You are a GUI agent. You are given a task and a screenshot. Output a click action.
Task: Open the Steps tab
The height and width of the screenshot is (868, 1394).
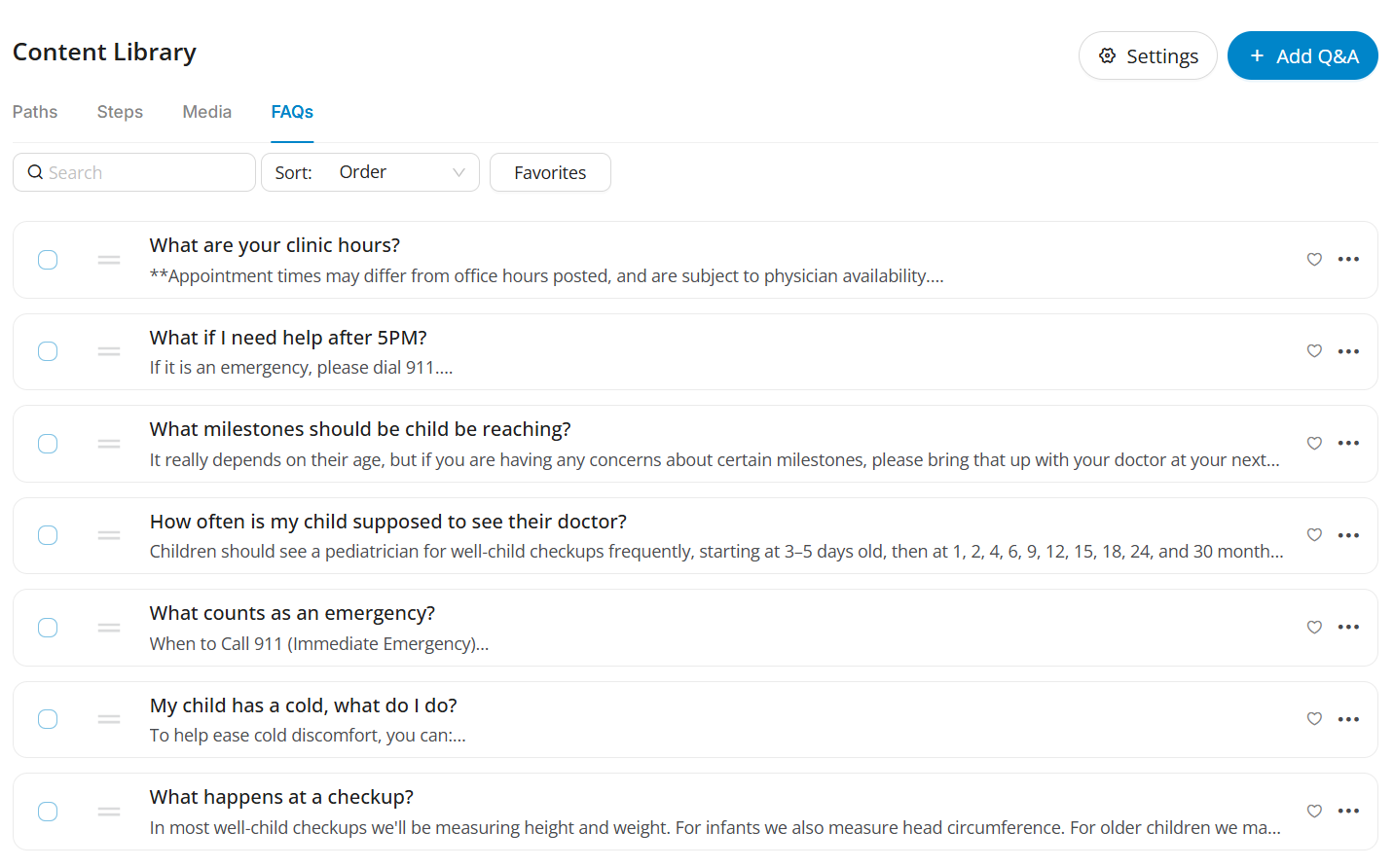pos(120,112)
